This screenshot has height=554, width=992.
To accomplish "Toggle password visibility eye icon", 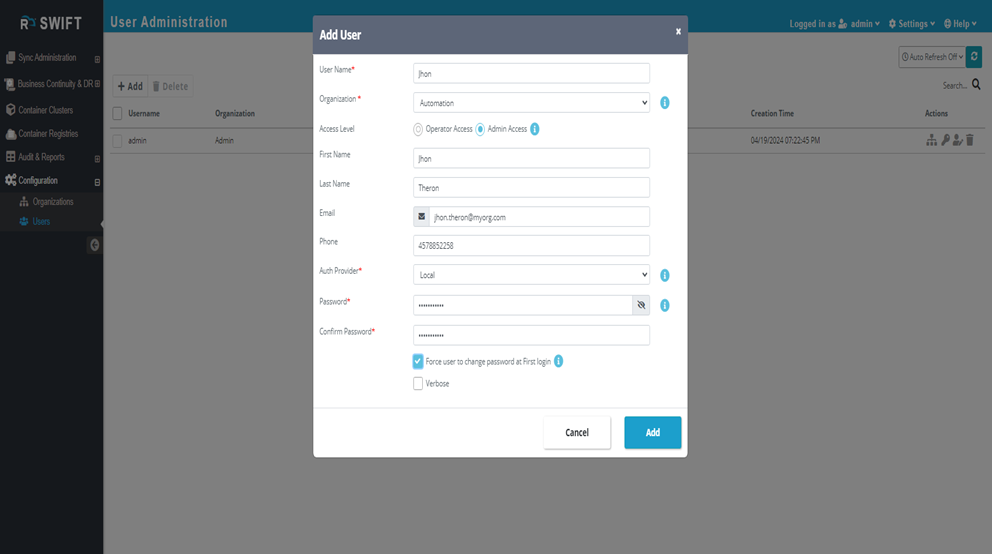I will 641,305.
